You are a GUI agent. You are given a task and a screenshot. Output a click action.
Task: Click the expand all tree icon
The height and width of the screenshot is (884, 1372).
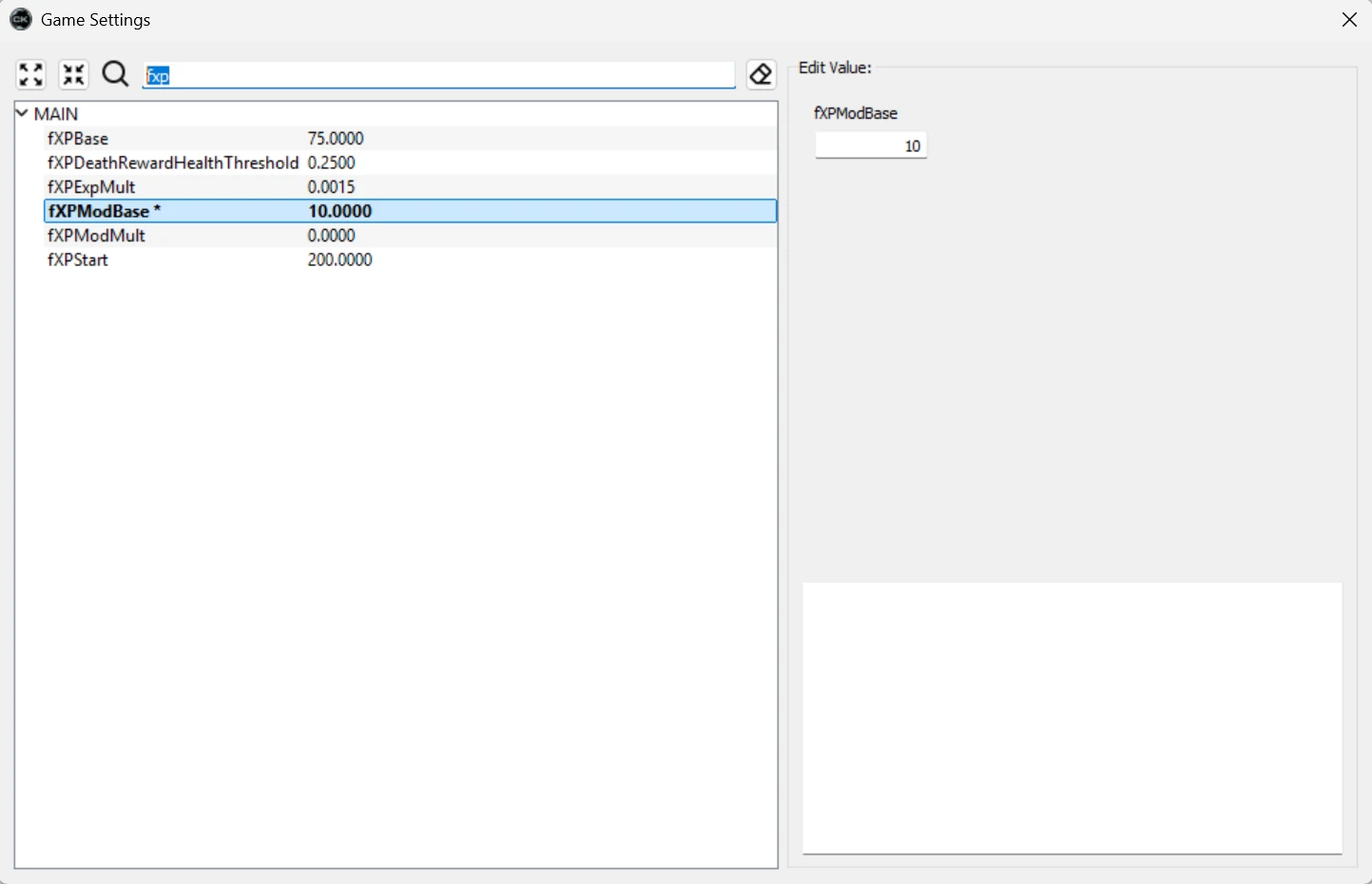click(30, 74)
